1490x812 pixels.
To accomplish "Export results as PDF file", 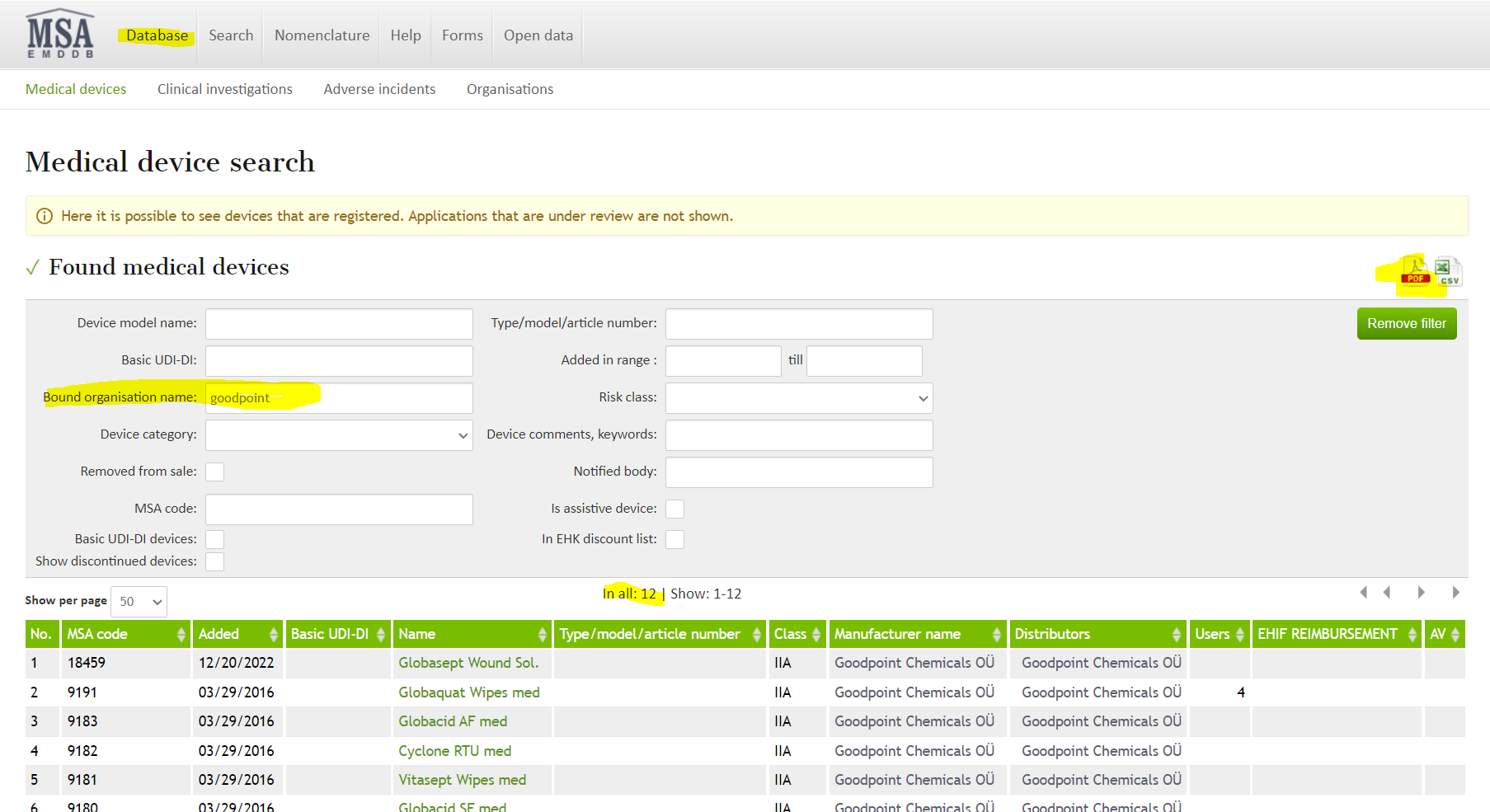I will coord(1416,272).
